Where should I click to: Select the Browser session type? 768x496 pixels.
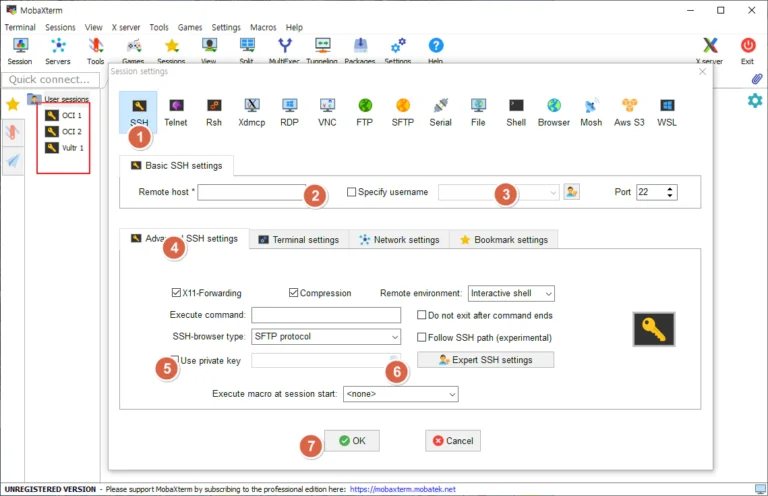554,112
